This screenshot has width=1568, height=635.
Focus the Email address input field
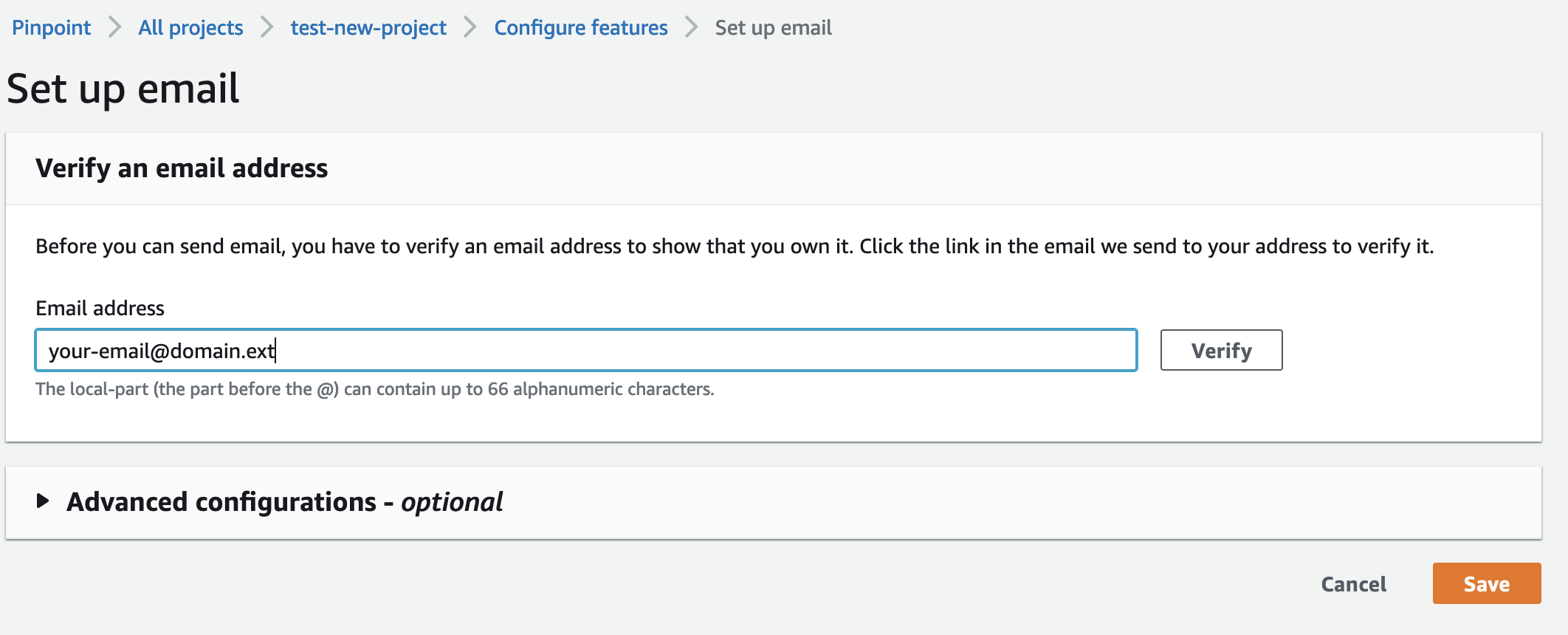point(586,350)
